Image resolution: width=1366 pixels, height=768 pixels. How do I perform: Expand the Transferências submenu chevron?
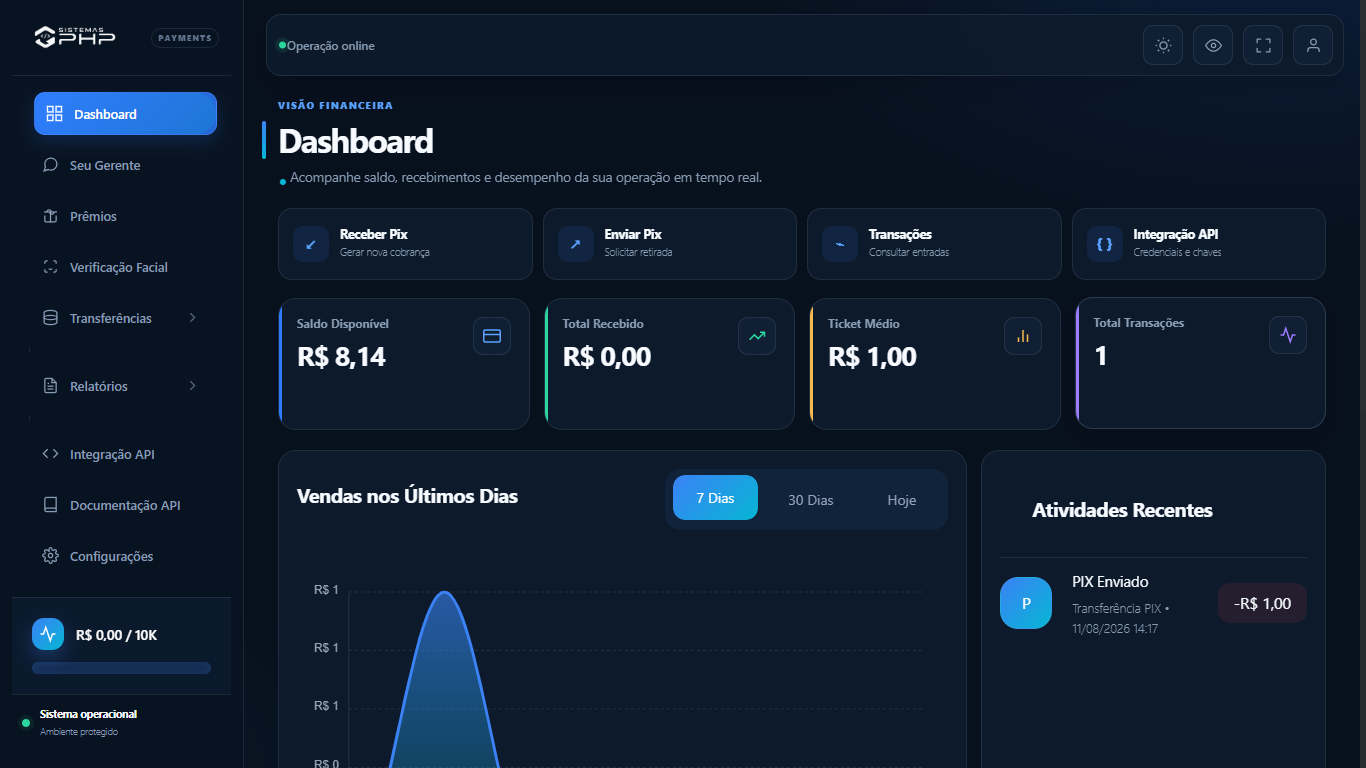click(193, 318)
